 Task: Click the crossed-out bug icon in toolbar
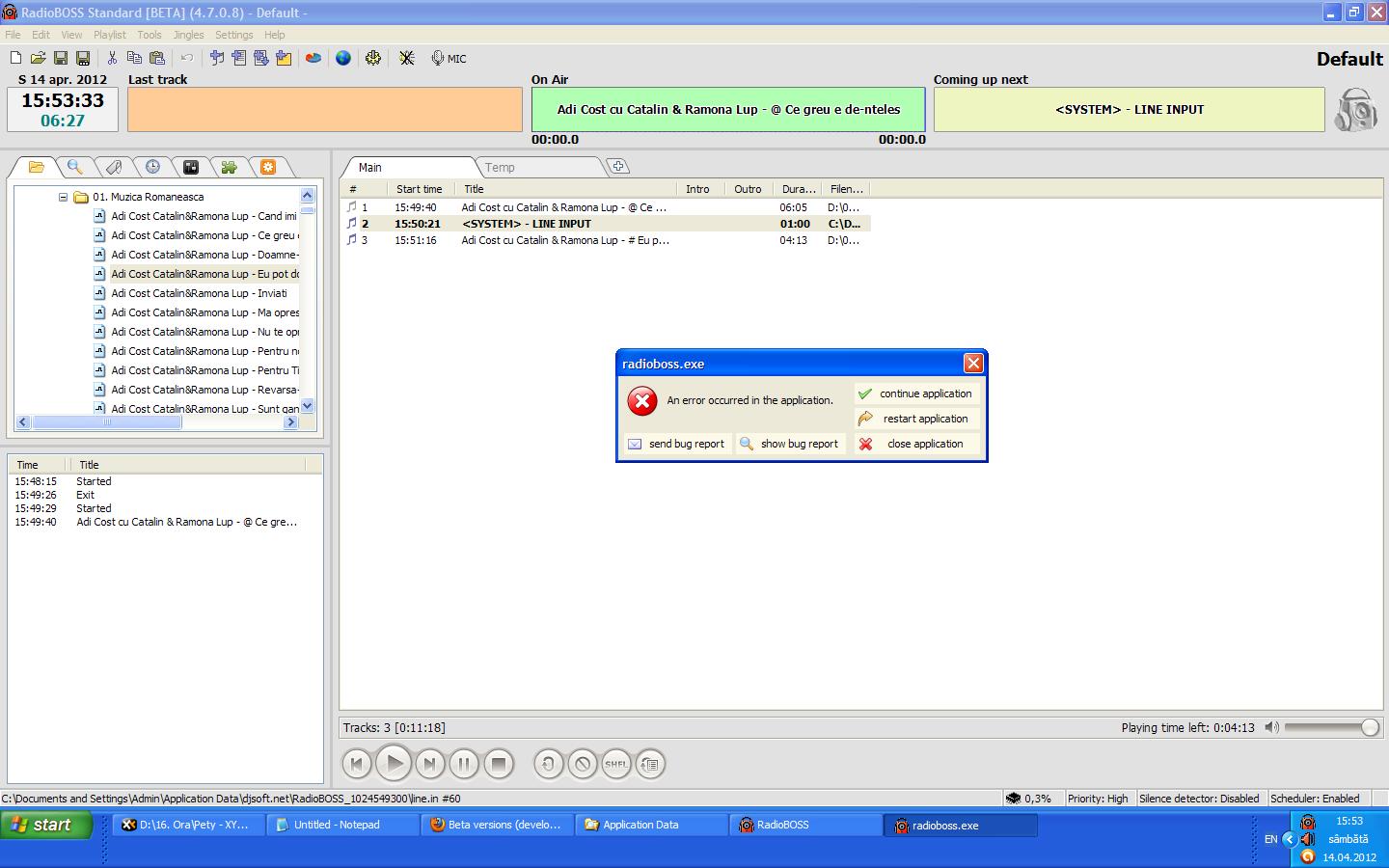click(x=407, y=59)
